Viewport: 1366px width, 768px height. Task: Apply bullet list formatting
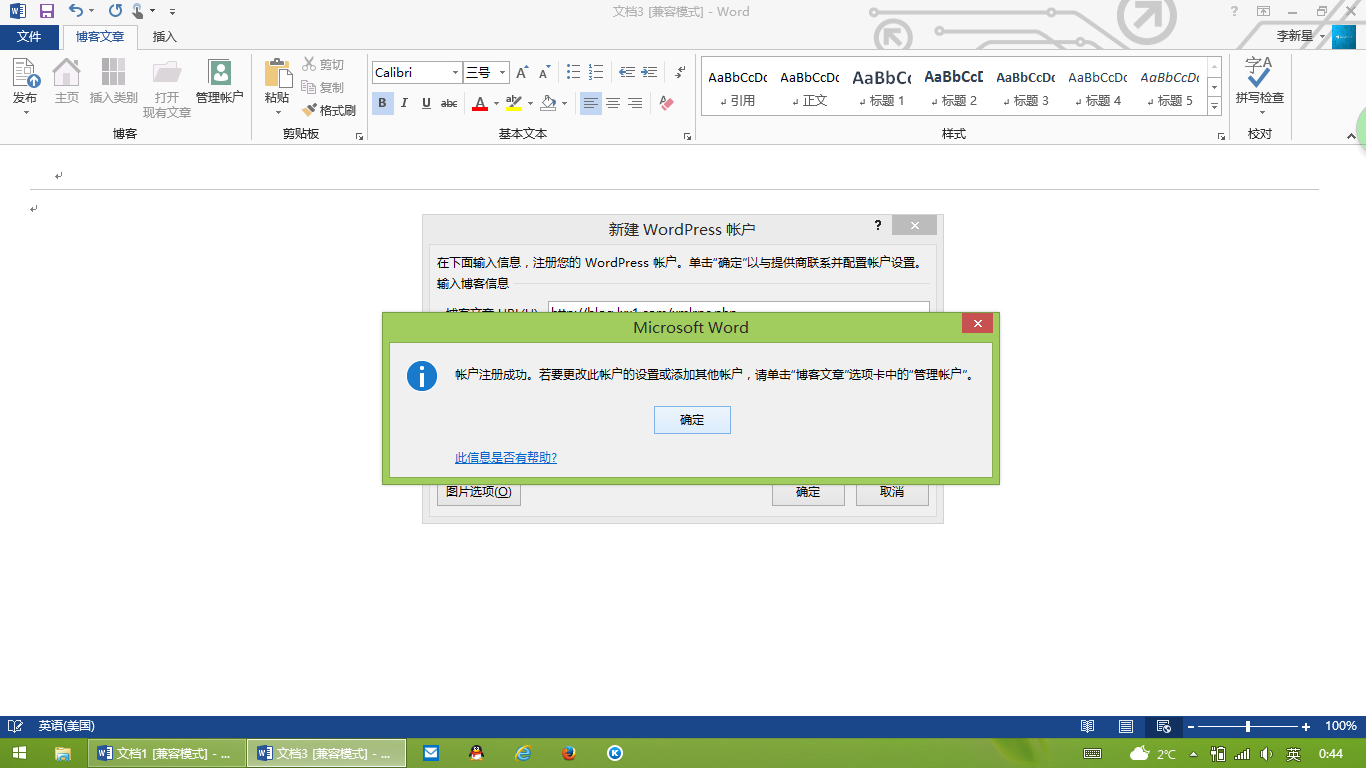[x=574, y=73]
